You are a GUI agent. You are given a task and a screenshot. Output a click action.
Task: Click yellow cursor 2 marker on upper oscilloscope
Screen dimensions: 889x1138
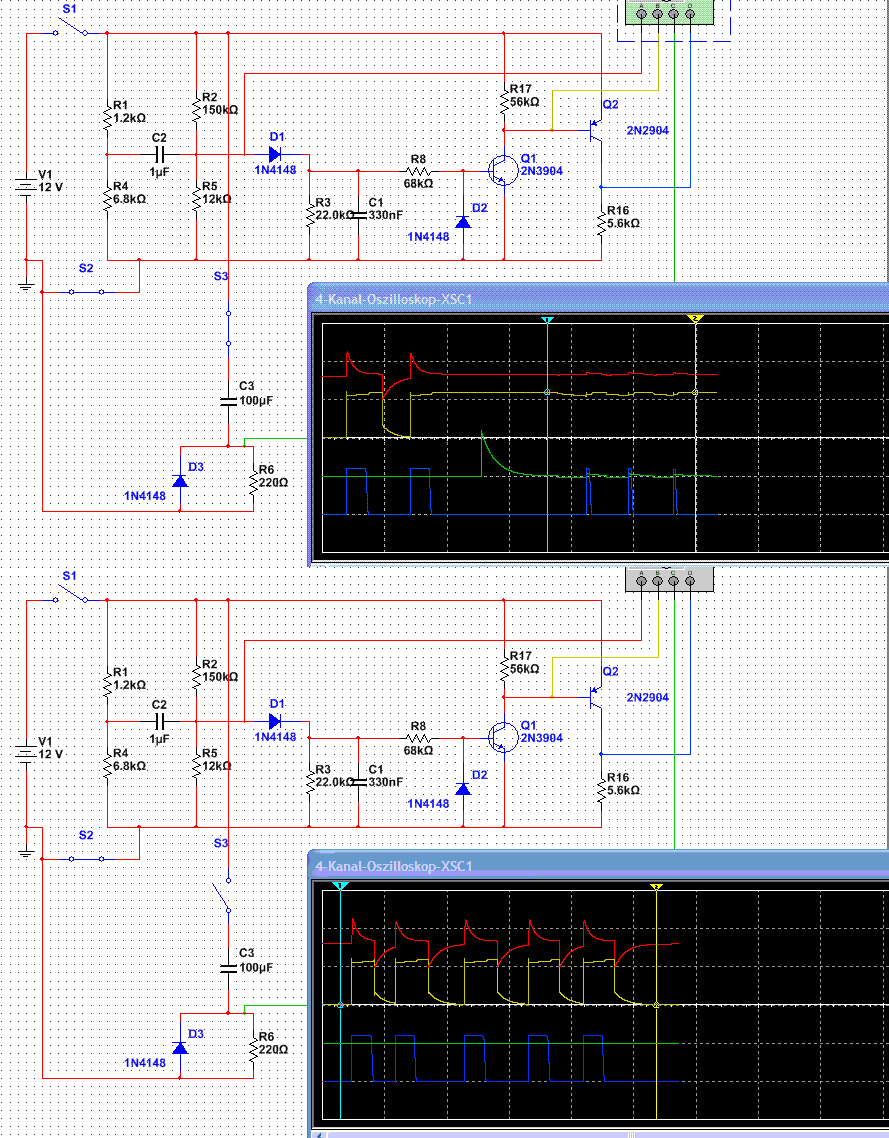pos(695,319)
